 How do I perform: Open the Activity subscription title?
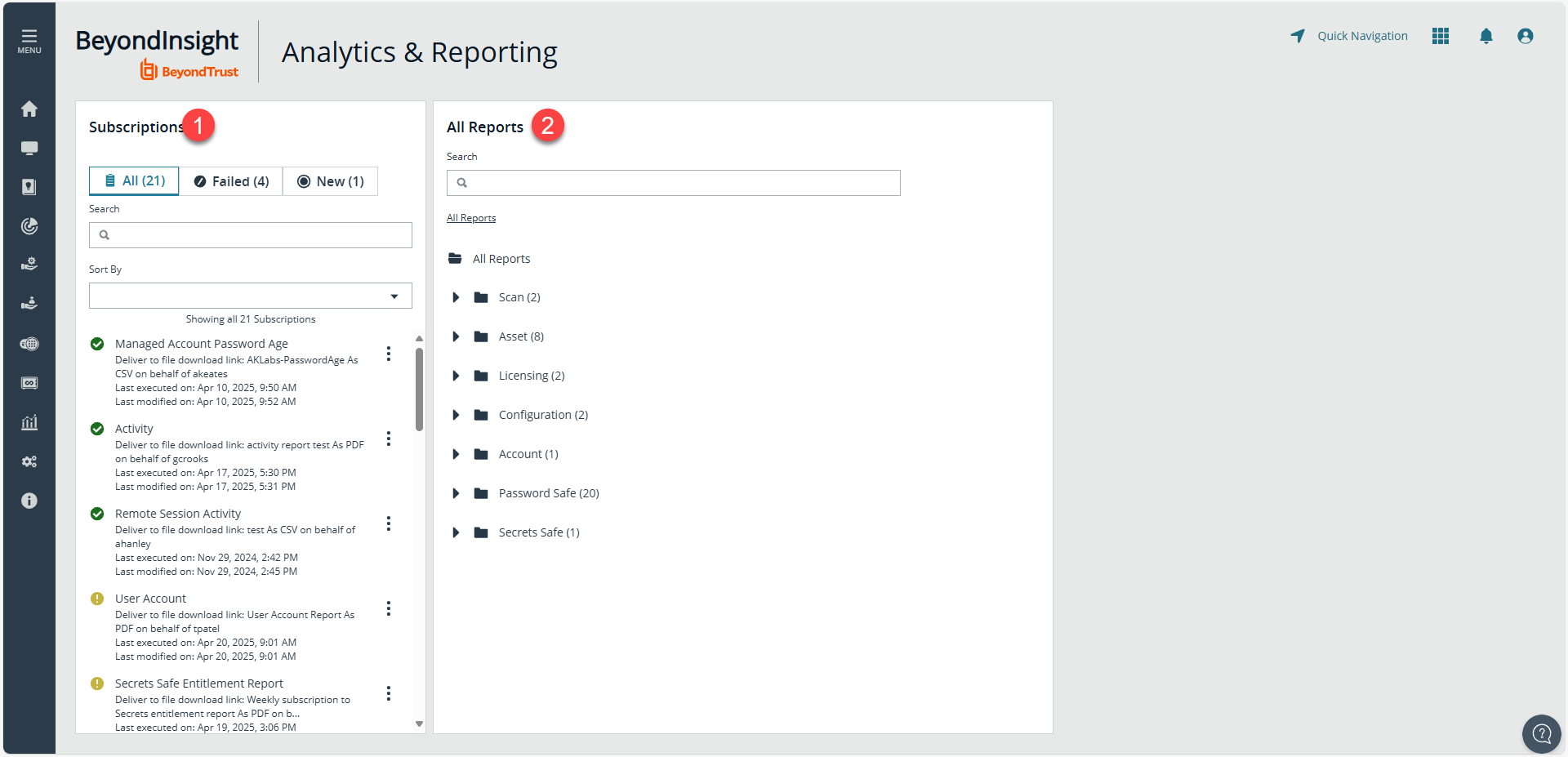(x=134, y=429)
